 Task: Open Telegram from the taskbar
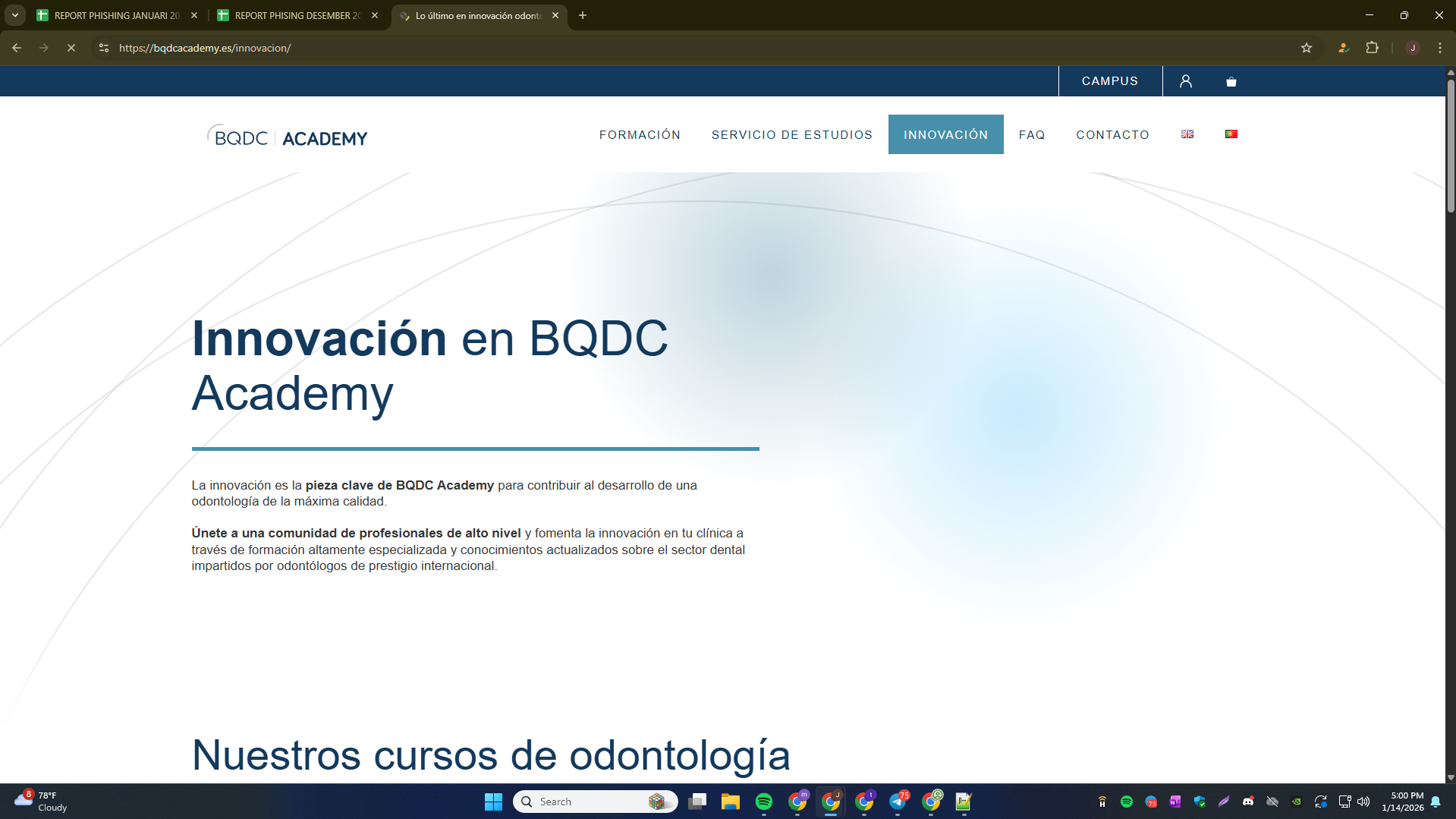pyautogui.click(x=898, y=802)
